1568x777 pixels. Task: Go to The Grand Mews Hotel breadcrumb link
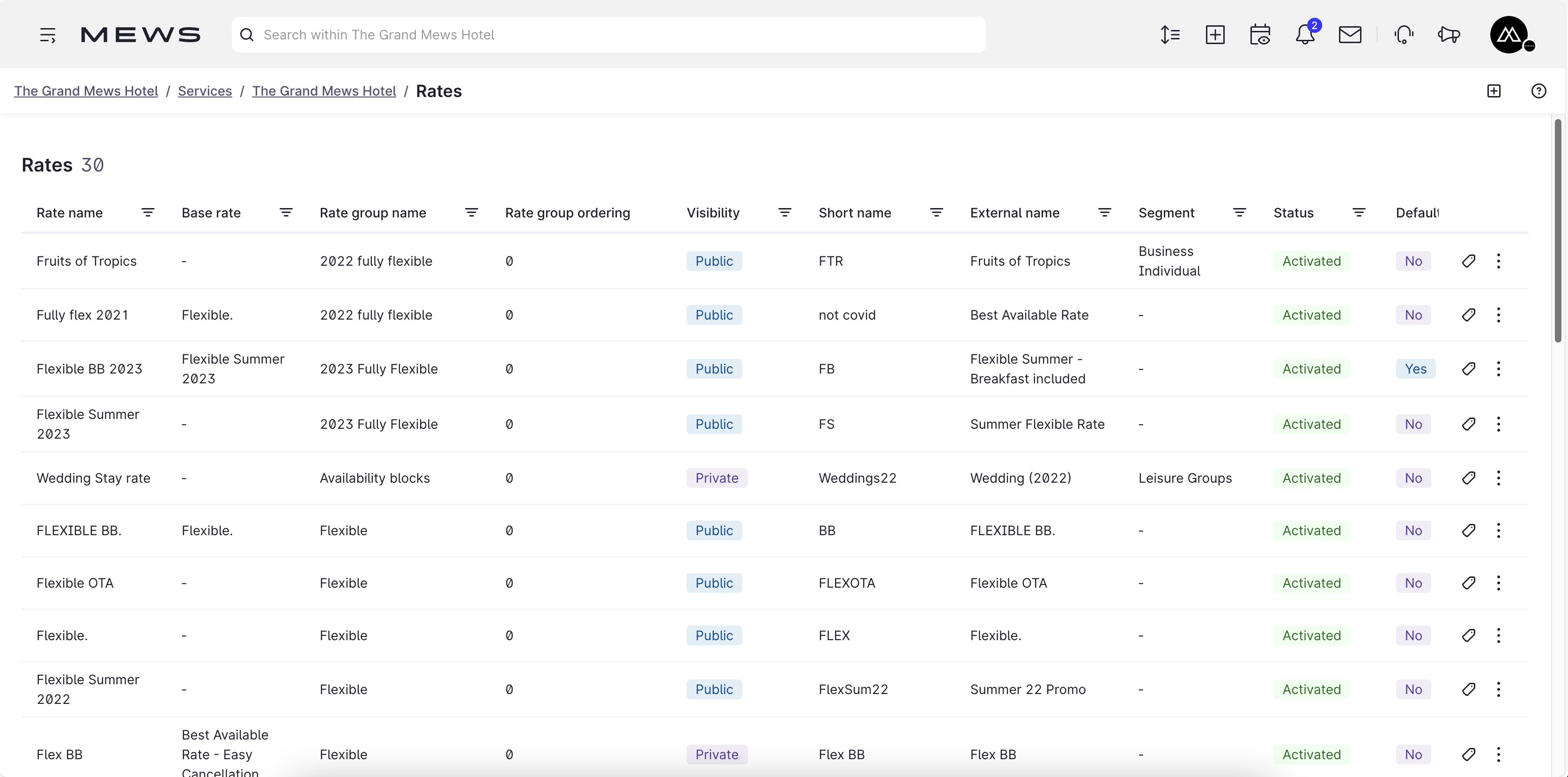coord(85,91)
